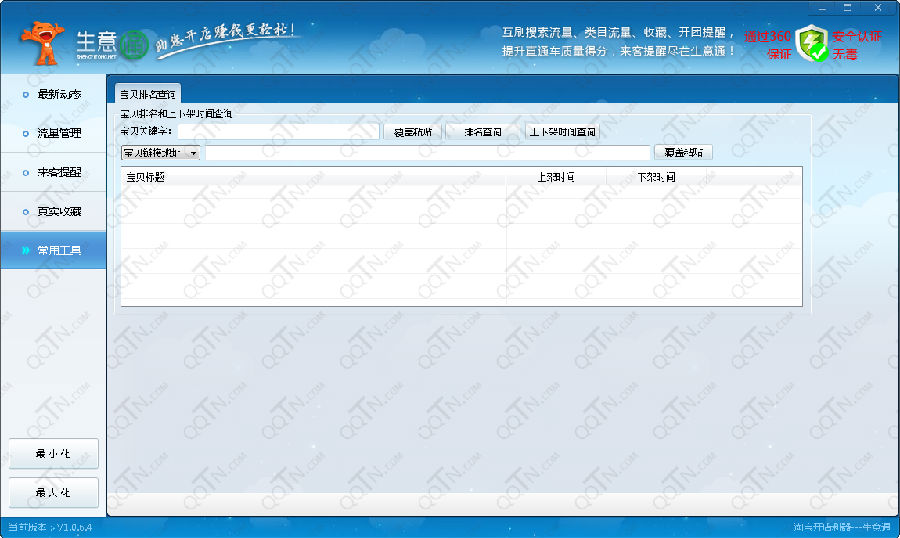The width and height of the screenshot is (900, 538).
Task: Focus the 宝贝关键字 input field
Action: coord(279,131)
